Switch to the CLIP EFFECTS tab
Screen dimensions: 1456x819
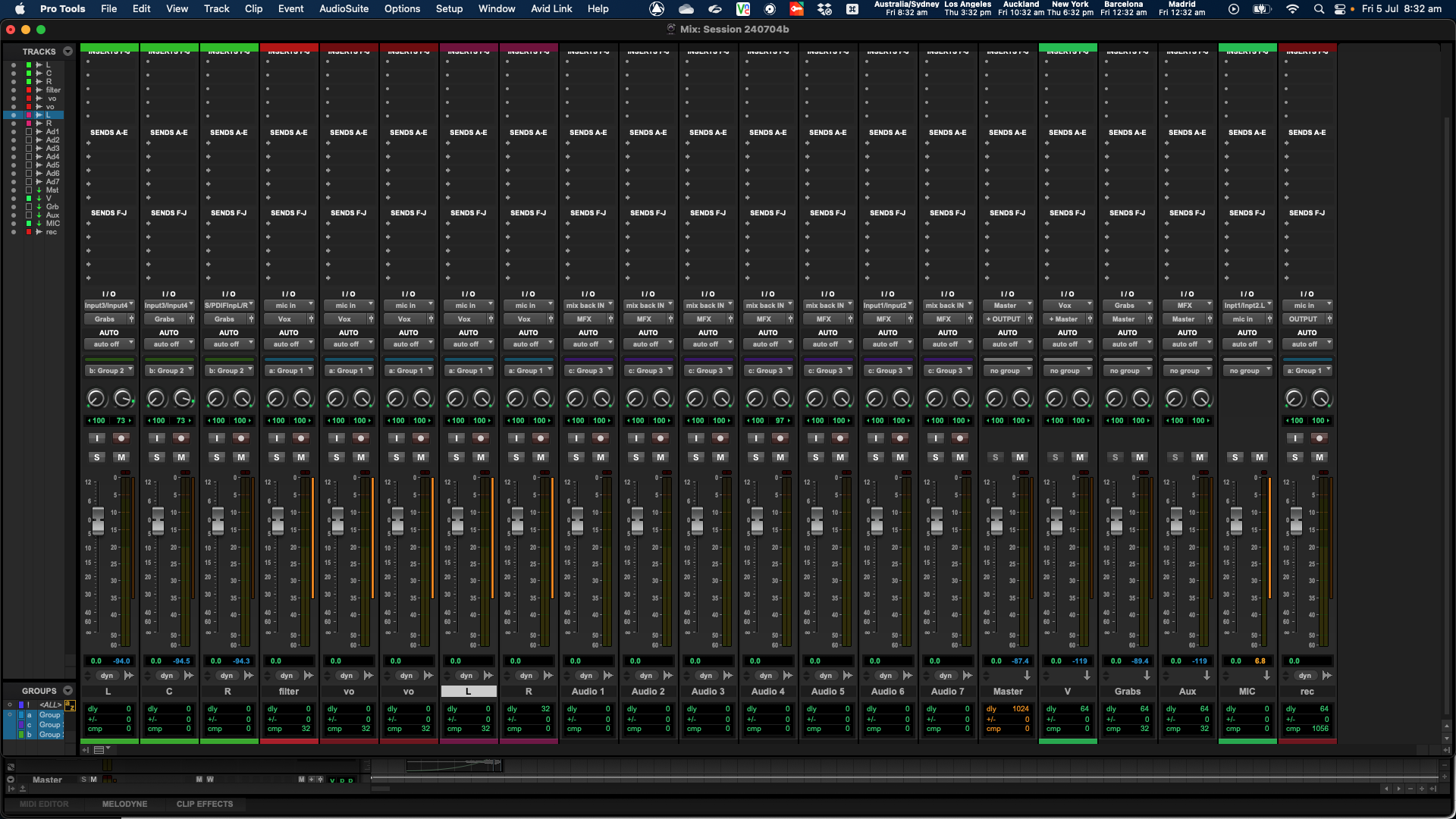205,804
